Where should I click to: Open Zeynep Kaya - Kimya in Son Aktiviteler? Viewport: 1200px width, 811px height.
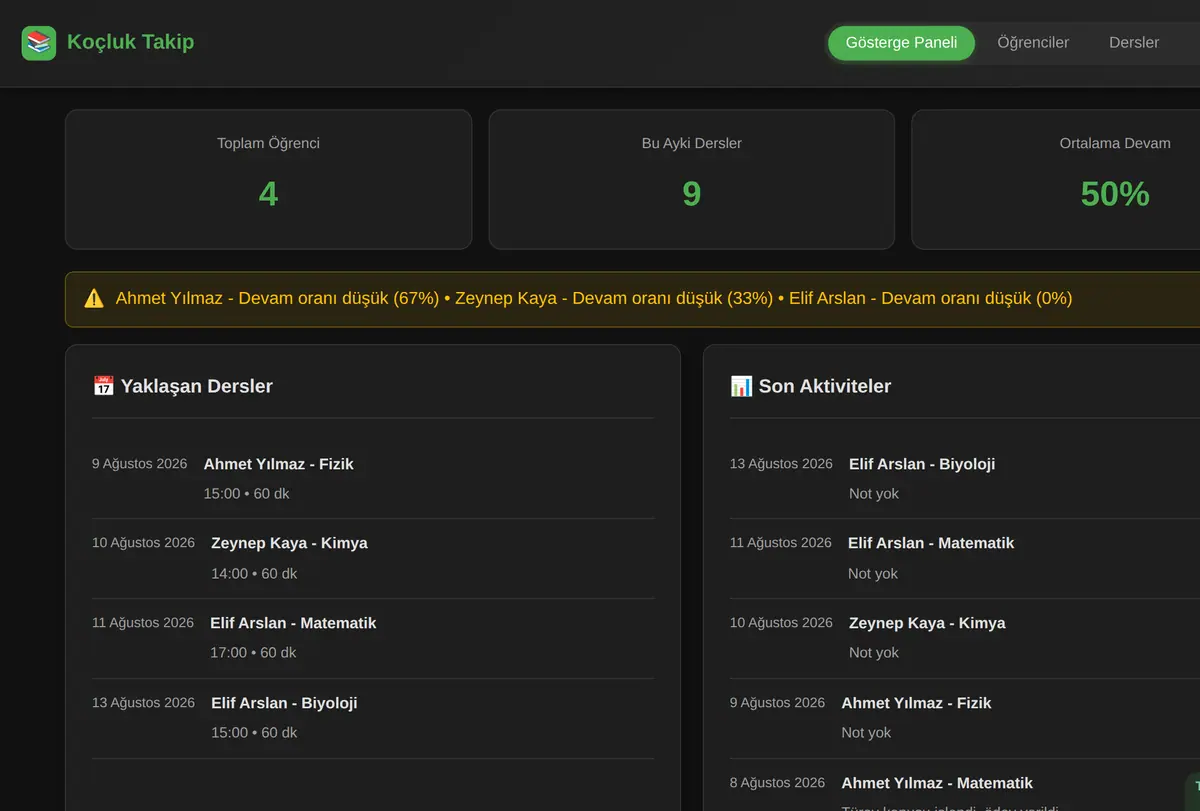[927, 623]
